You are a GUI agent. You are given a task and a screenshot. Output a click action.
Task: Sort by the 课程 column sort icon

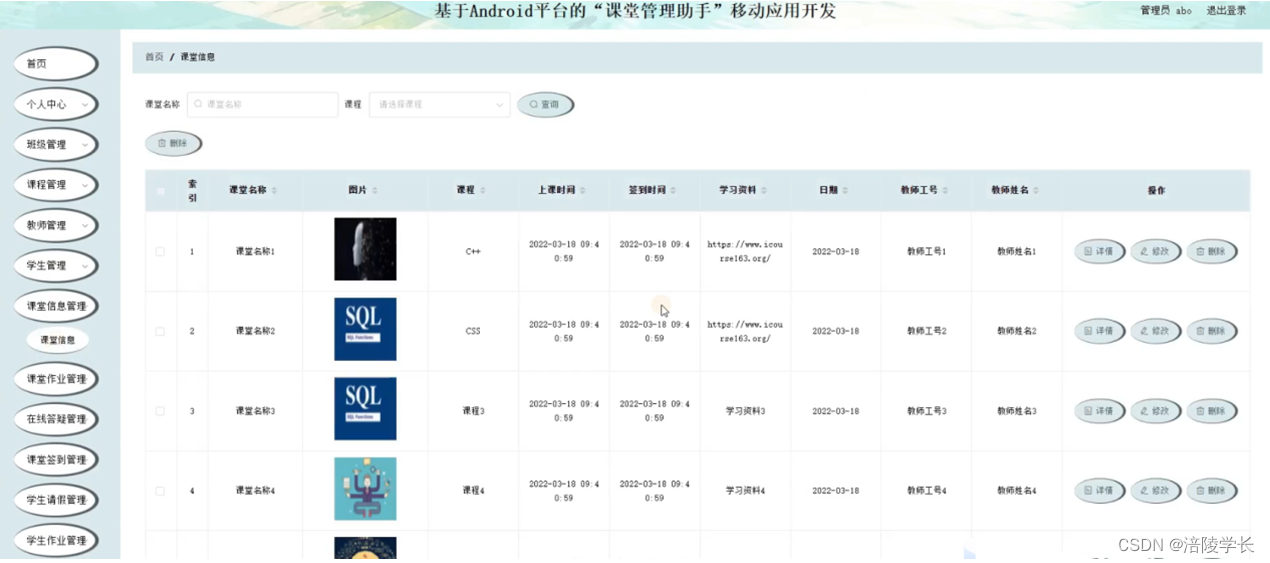tap(483, 190)
